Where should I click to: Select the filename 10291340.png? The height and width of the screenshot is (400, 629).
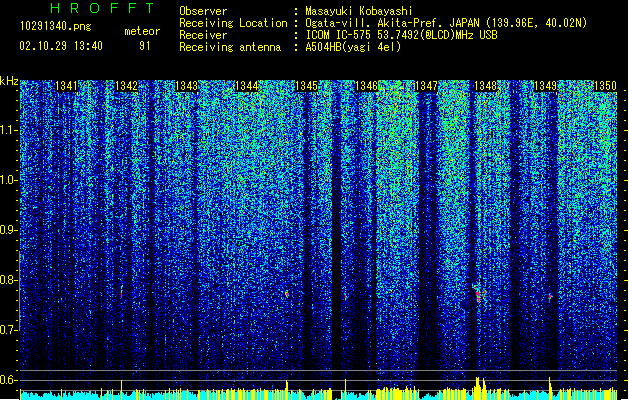[56, 27]
